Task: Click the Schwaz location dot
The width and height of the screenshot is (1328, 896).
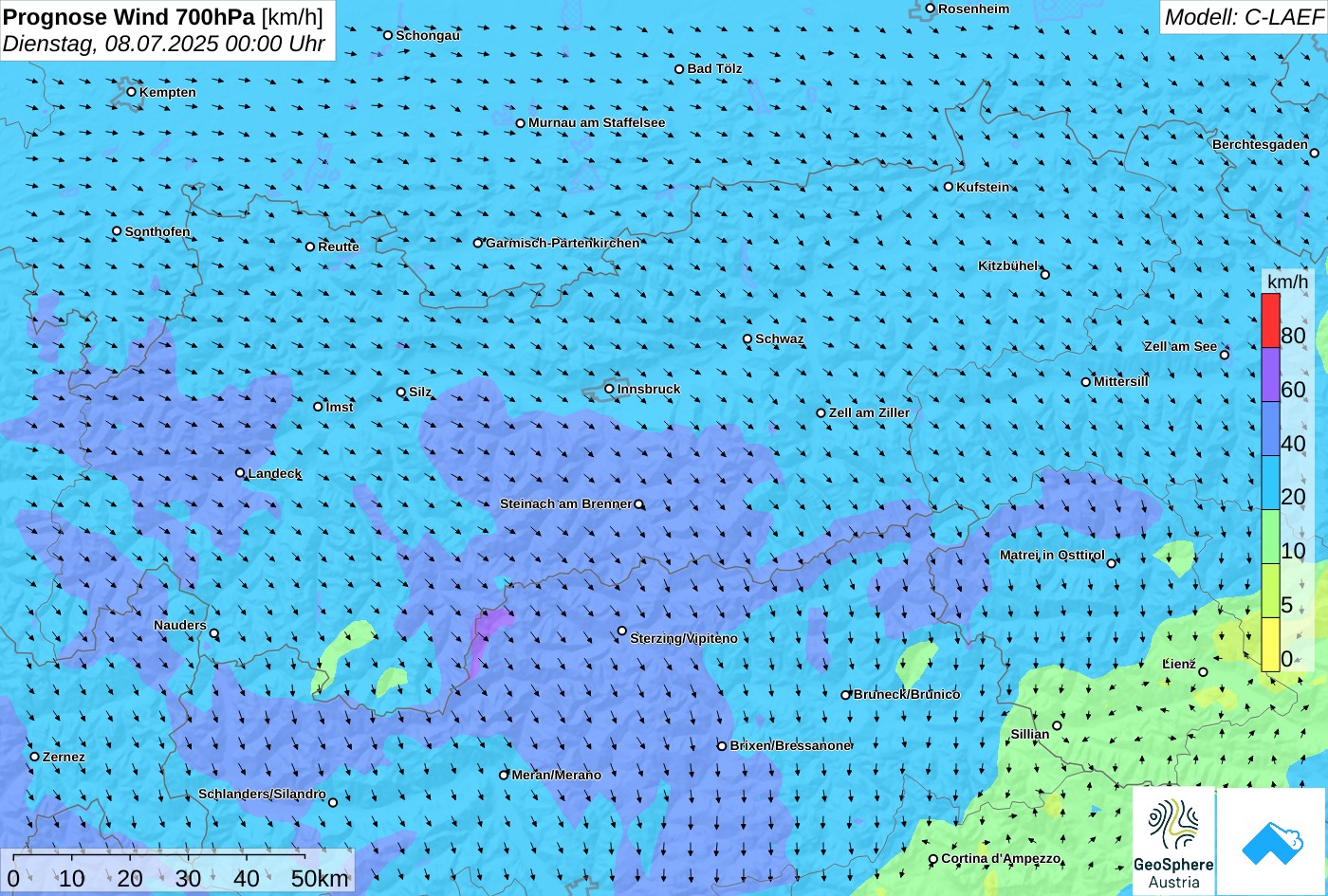Action: [747, 338]
